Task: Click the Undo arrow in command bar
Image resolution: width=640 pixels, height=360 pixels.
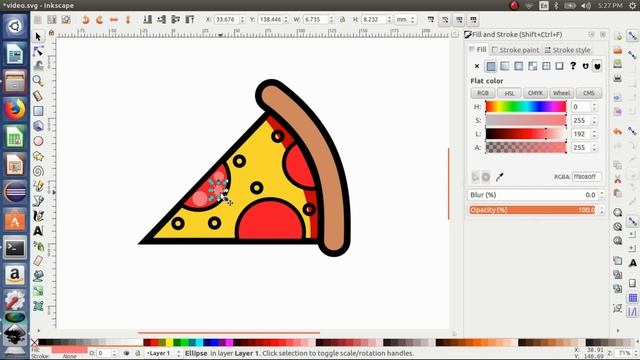Action: (x=618, y=132)
